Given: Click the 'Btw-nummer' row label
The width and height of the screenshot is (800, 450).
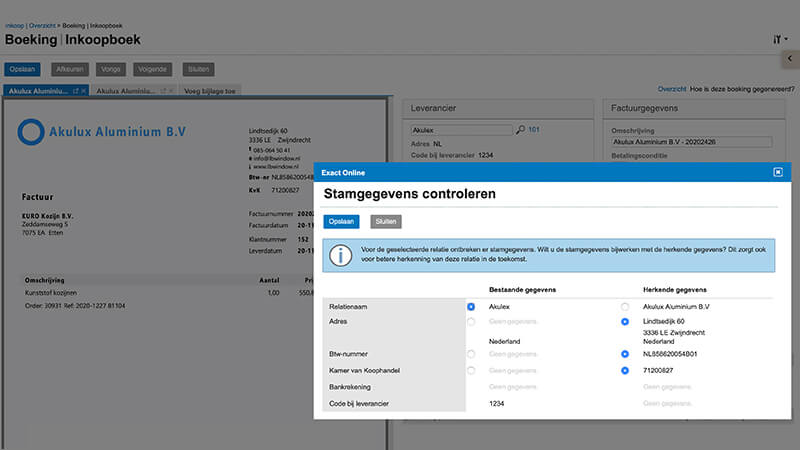Looking at the screenshot, I should point(348,354).
